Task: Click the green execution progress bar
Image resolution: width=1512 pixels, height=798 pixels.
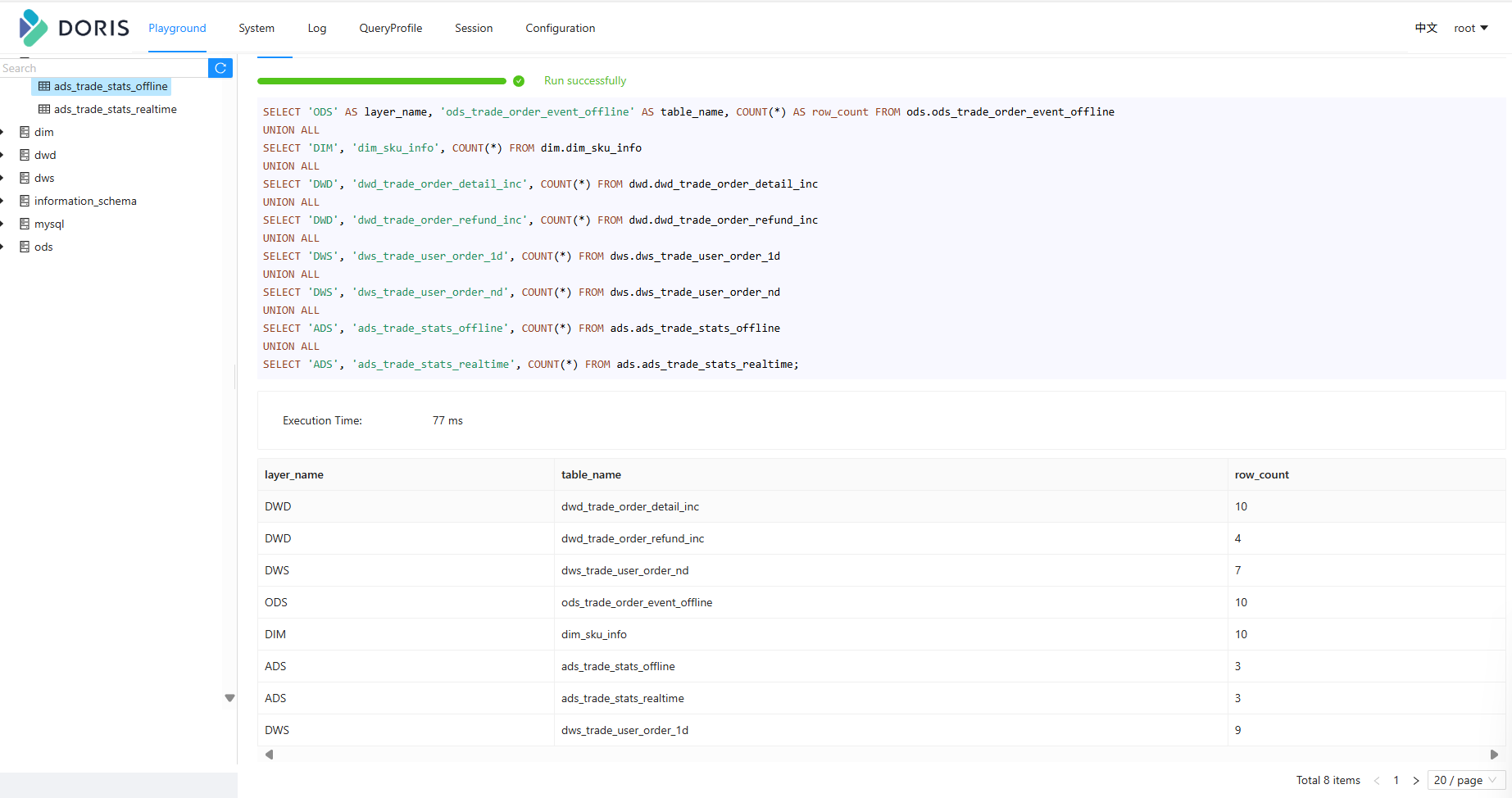Action: point(382,81)
